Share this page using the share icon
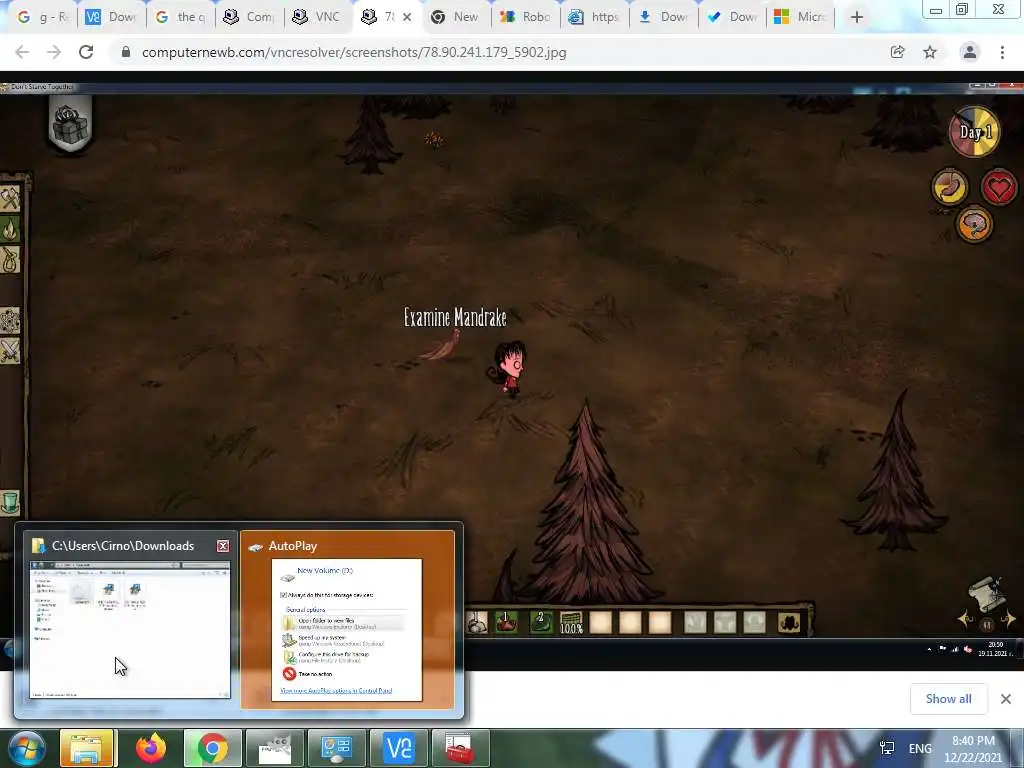This screenshot has width=1024, height=768. 897,52
